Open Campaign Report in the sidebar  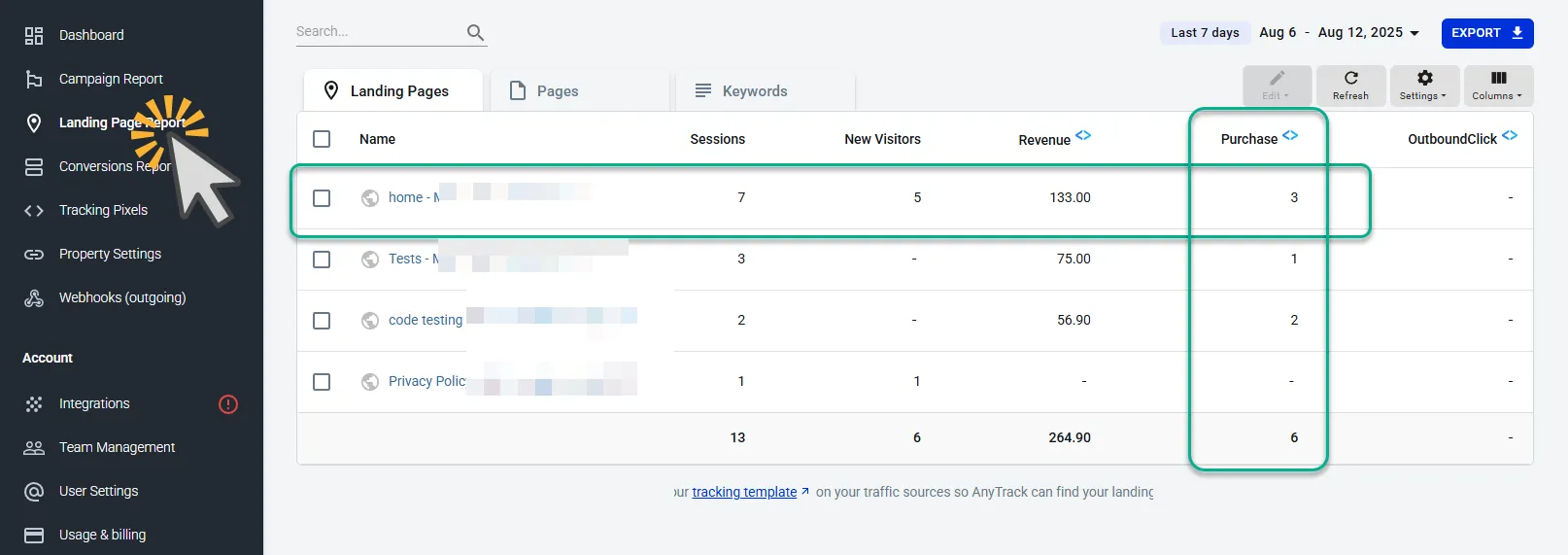click(111, 79)
